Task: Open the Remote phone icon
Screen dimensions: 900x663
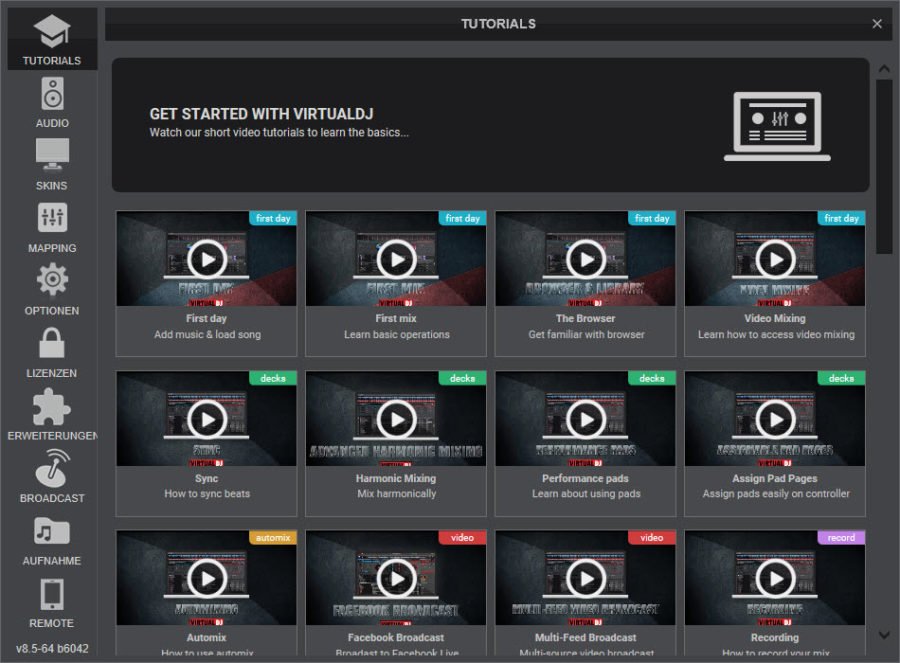Action: click(51, 599)
